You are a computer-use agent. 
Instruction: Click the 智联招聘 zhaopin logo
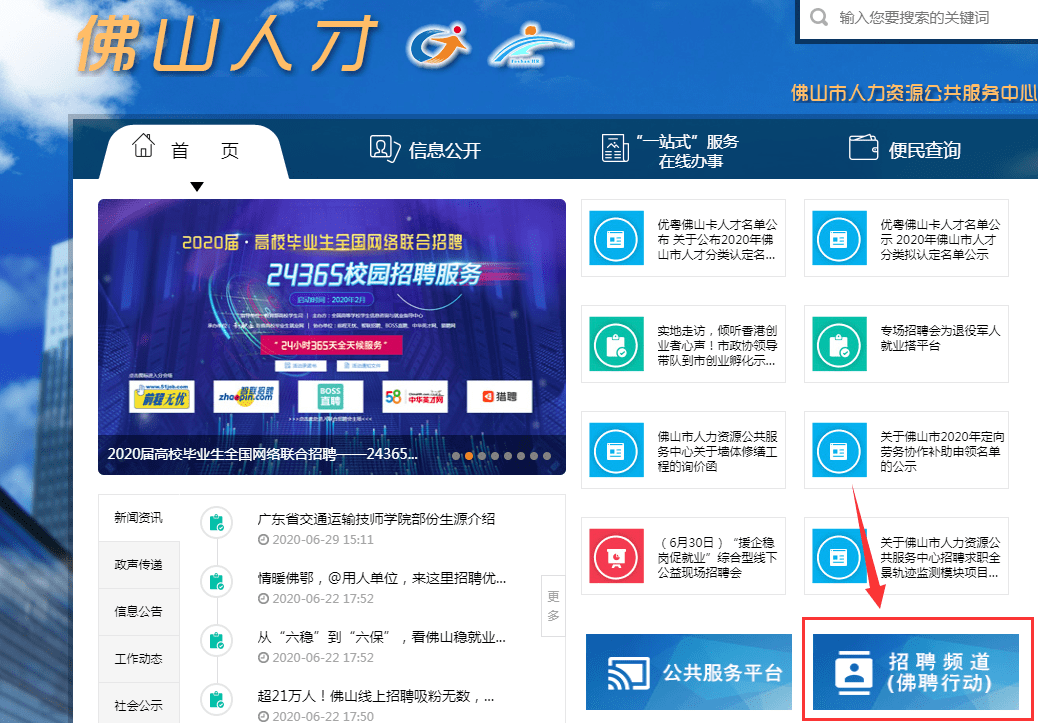[246, 397]
